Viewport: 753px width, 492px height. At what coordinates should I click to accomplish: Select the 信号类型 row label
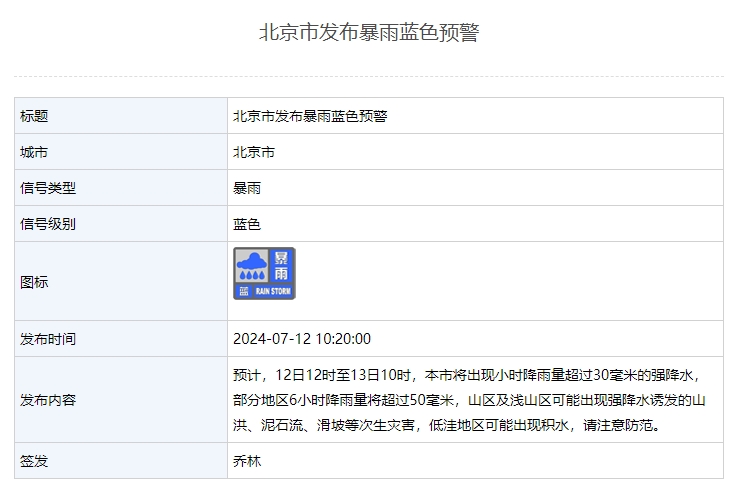48,188
